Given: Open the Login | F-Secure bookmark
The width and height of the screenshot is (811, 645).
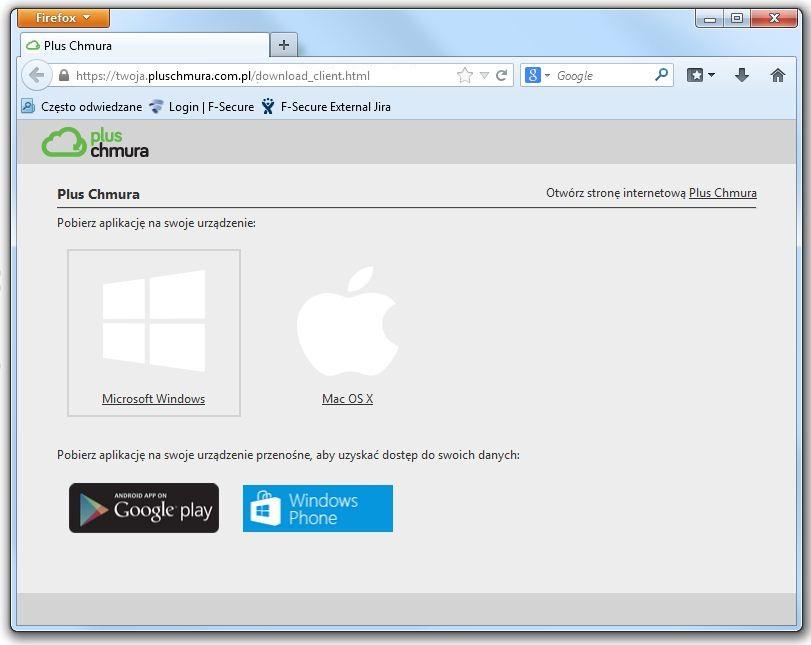Looking at the screenshot, I should [x=201, y=107].
